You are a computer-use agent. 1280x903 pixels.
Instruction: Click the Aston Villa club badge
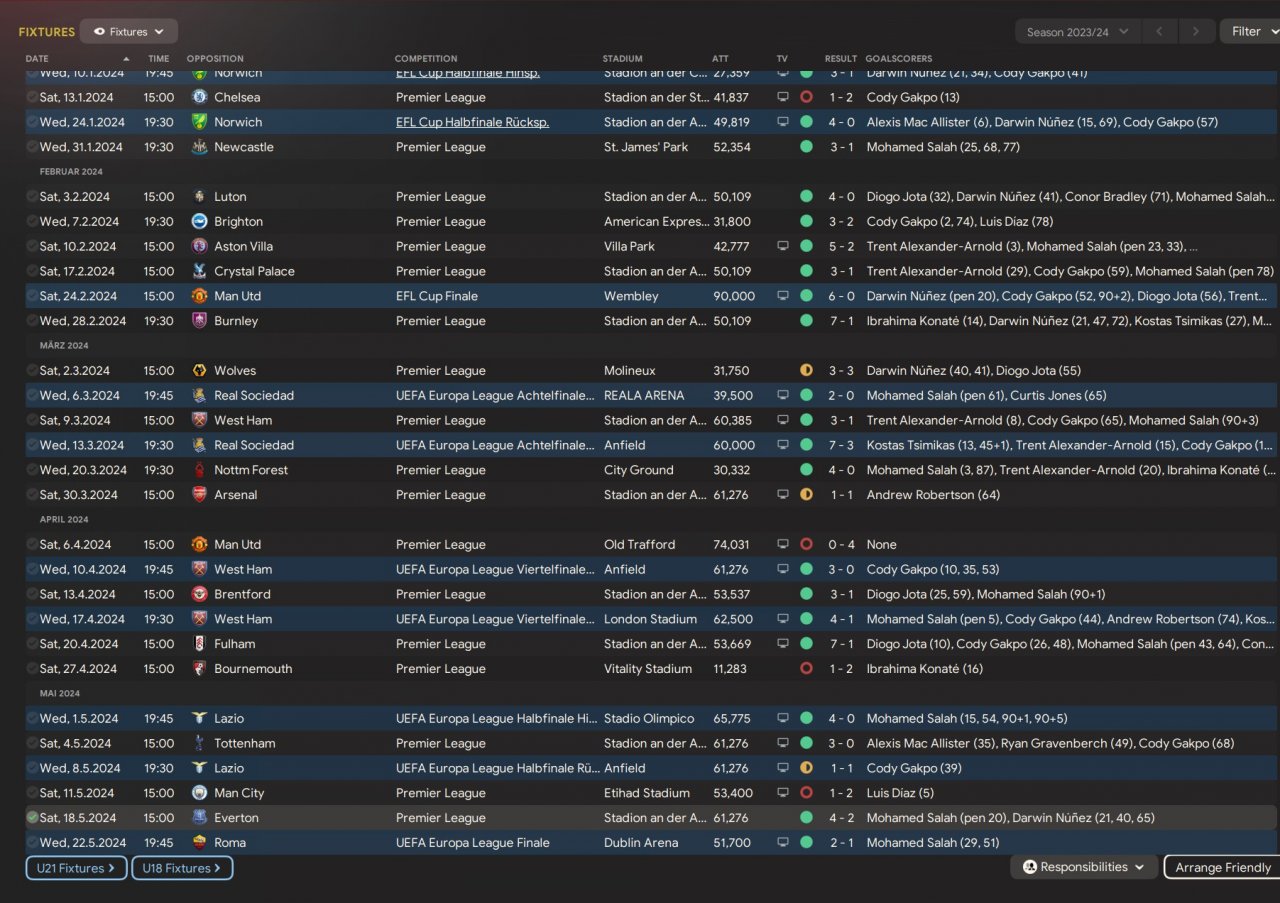(x=199, y=246)
